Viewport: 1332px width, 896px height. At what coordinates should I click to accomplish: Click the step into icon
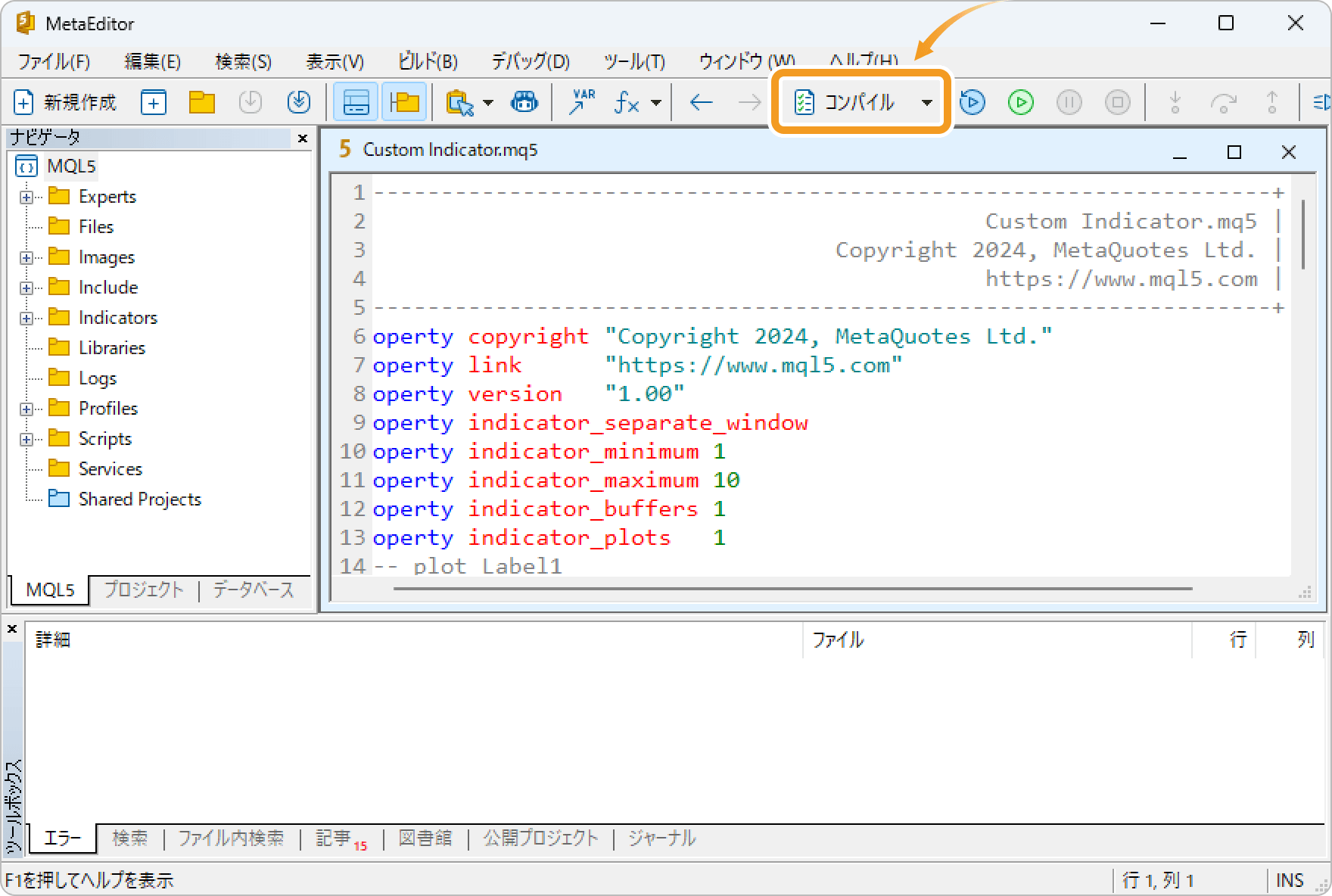[1175, 102]
